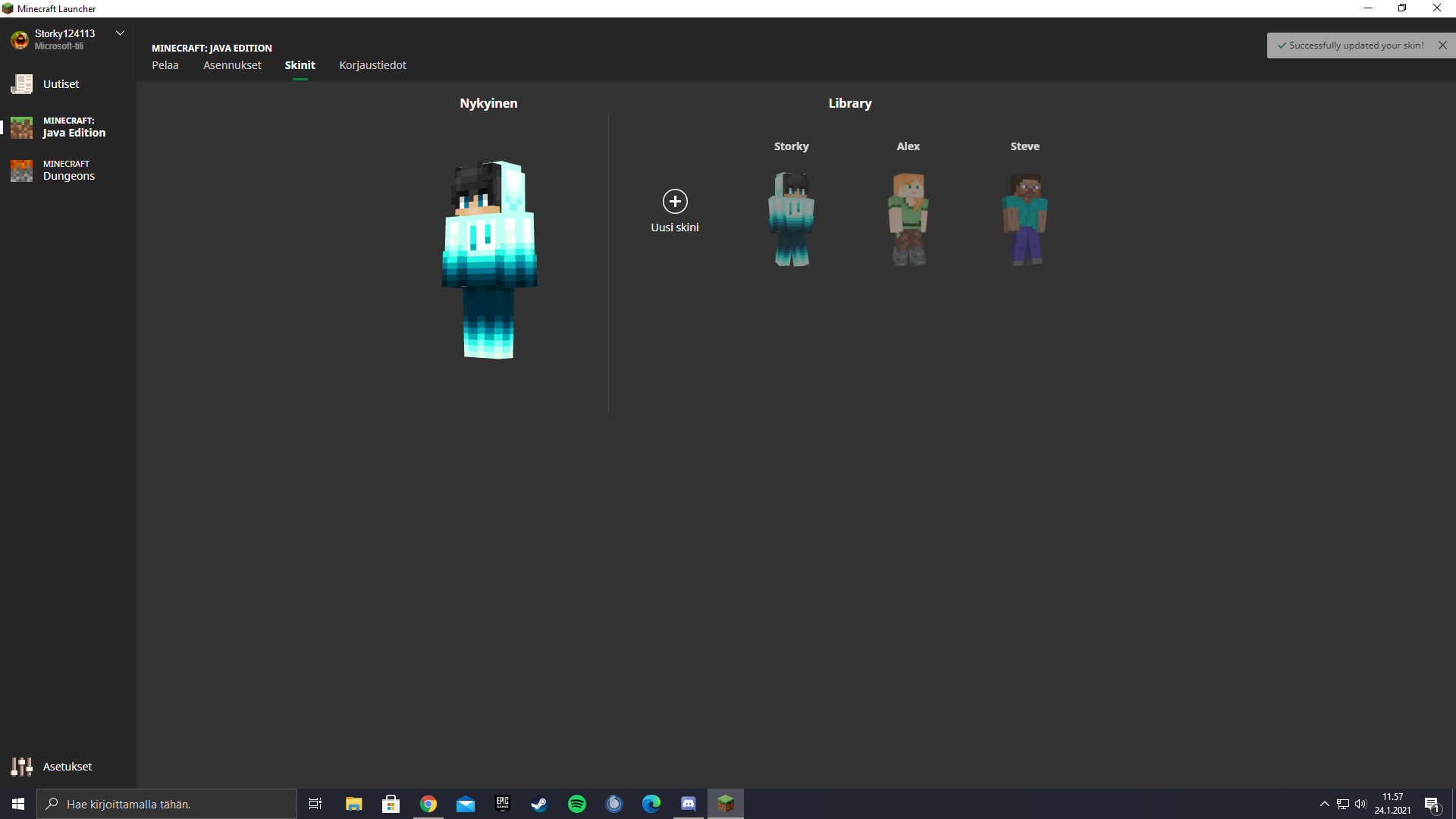Select the Alex skin thumbnail
1456x819 pixels.
click(908, 218)
